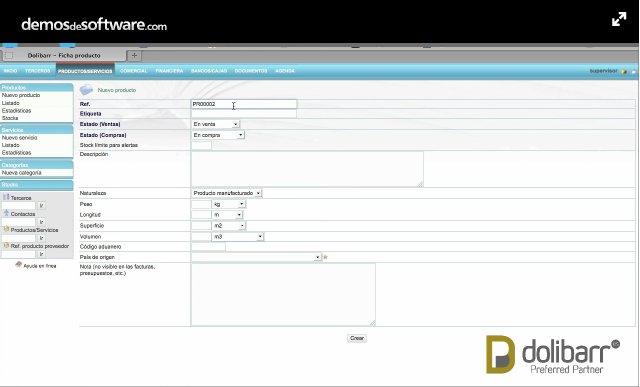Viewport: 640px width, 387px height.
Task: Click the Productos/Servicios quick search field
Action: 19,238
